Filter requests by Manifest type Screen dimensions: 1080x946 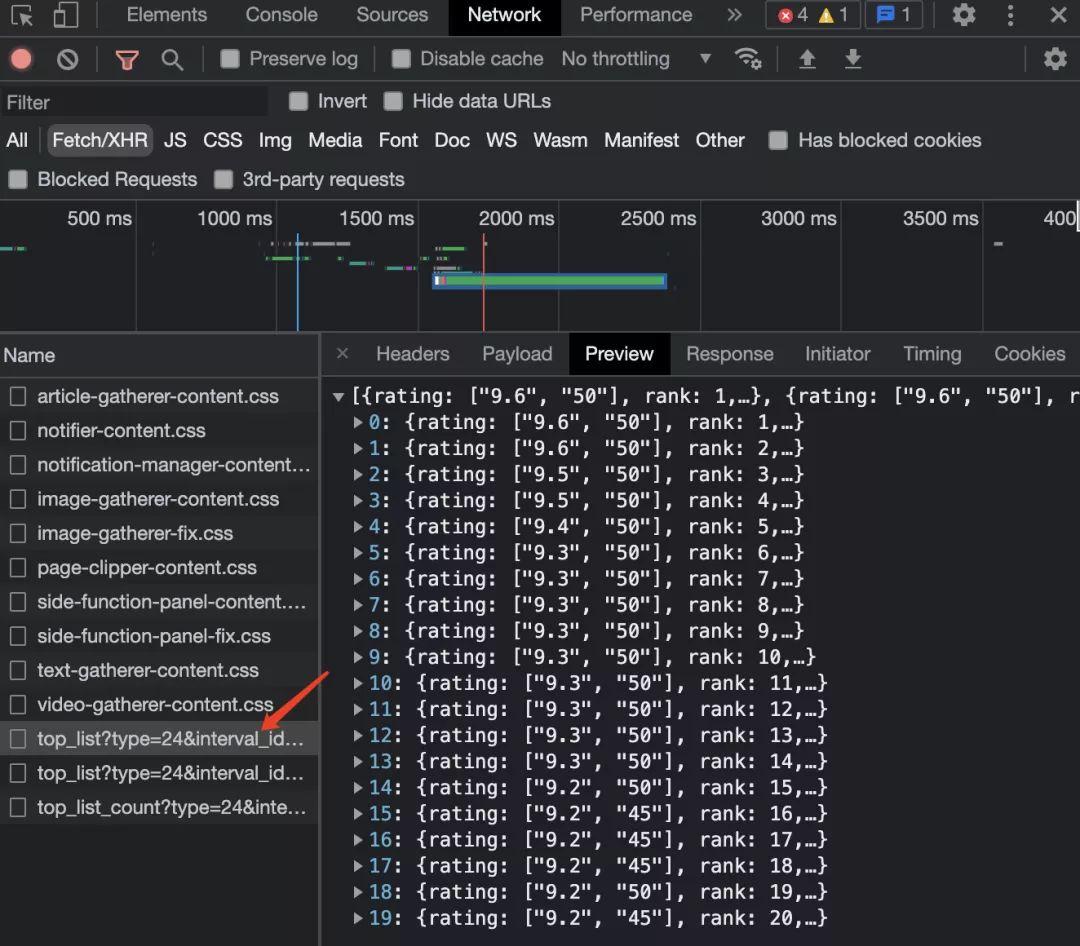(641, 141)
